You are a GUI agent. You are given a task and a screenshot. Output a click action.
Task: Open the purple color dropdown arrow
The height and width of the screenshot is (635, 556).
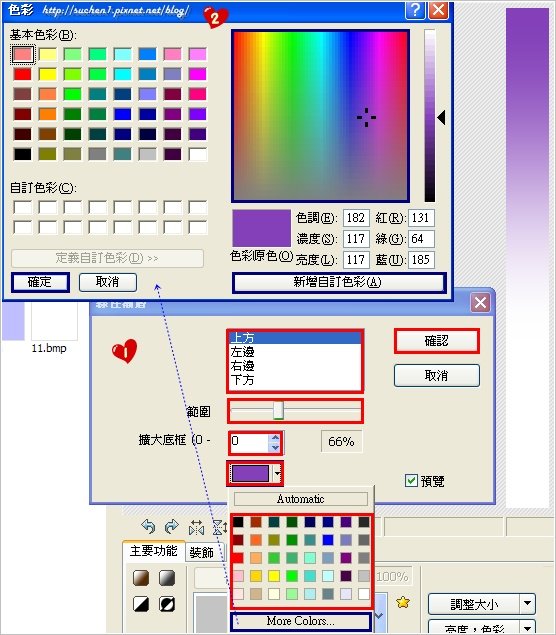coord(277,473)
